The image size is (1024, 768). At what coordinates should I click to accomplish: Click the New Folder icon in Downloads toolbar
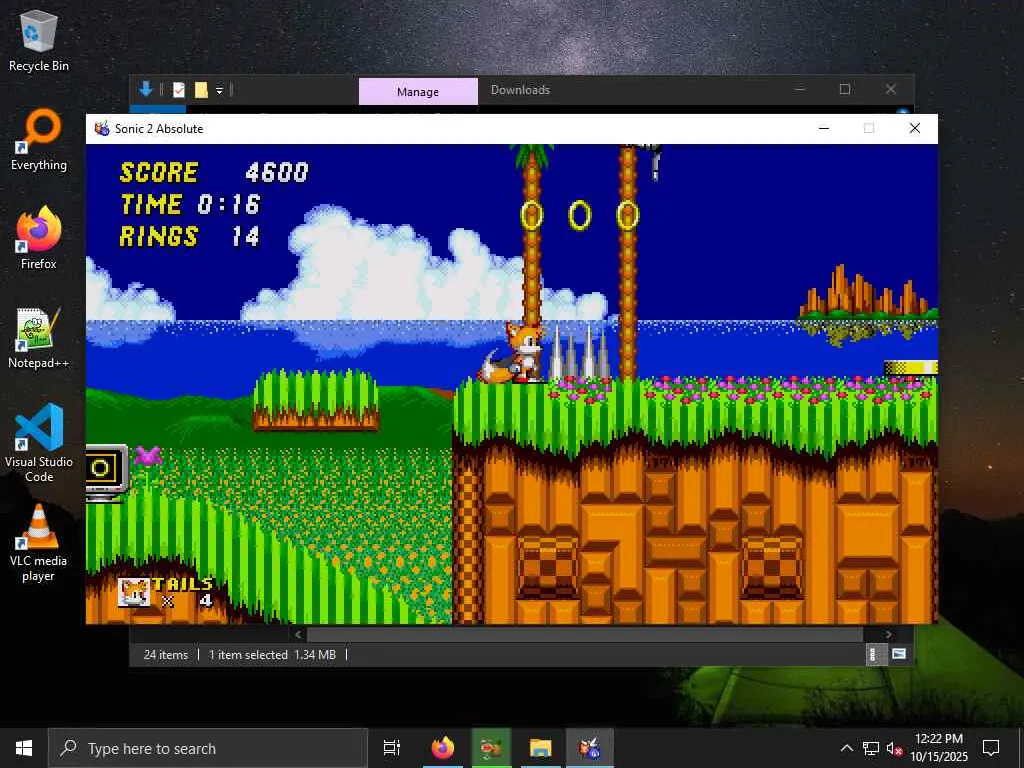pyautogui.click(x=201, y=90)
